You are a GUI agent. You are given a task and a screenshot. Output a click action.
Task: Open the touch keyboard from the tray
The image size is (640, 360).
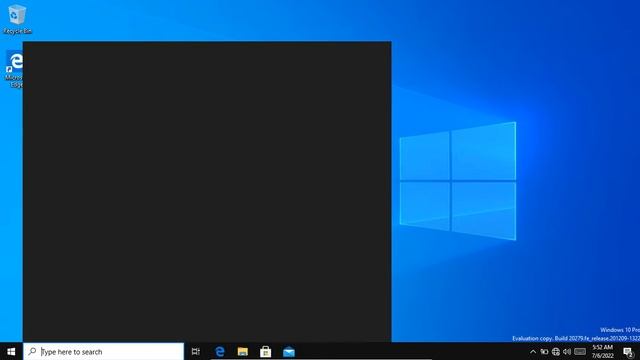[580, 351]
